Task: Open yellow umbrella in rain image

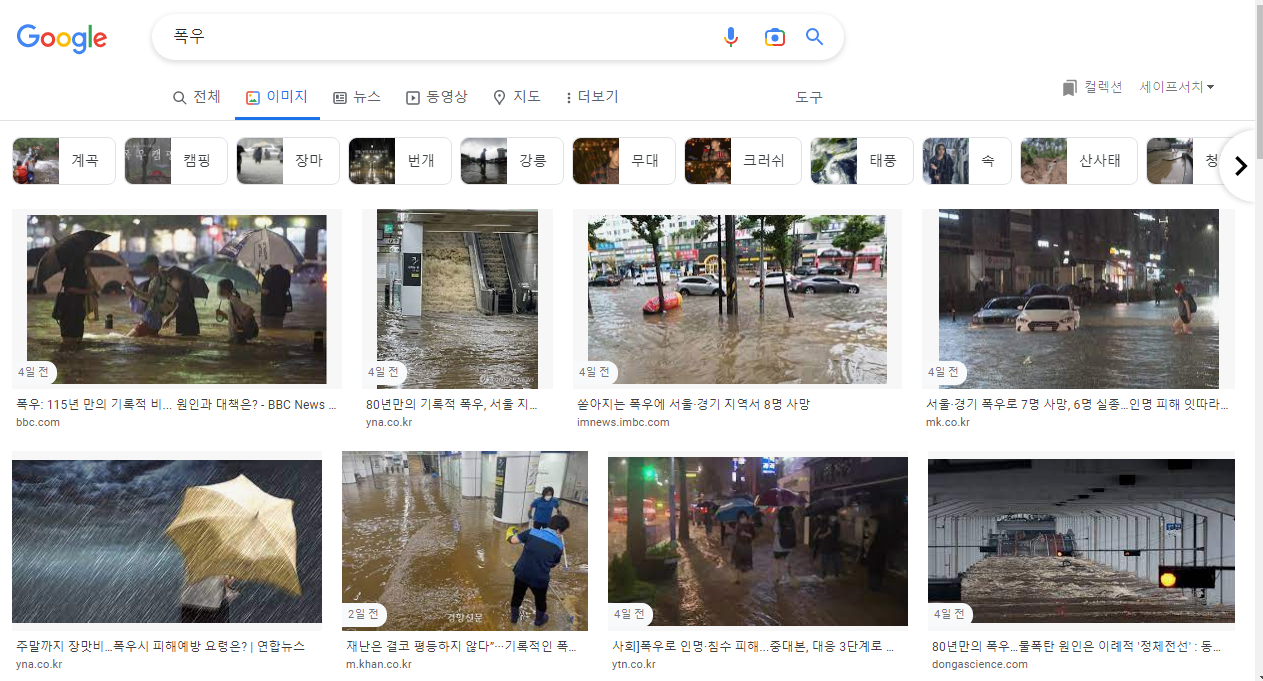Action: (x=167, y=541)
